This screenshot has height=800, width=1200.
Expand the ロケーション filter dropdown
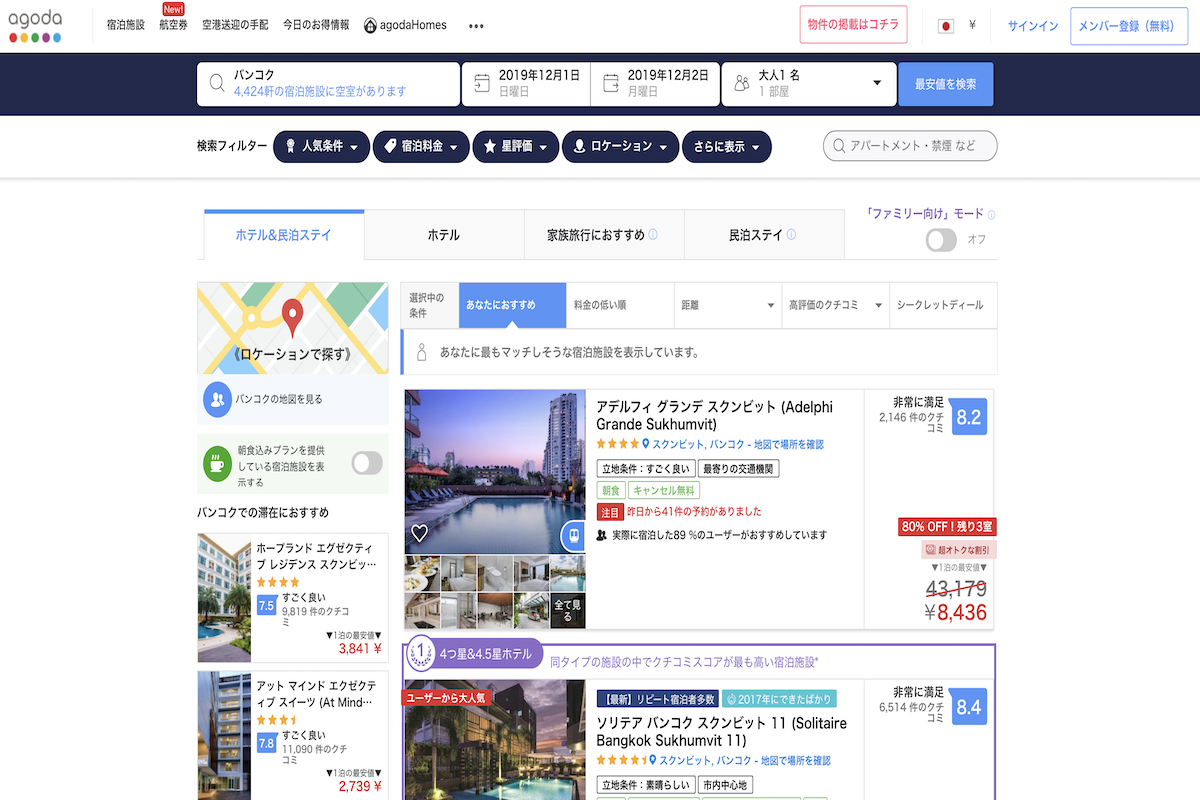click(x=621, y=146)
